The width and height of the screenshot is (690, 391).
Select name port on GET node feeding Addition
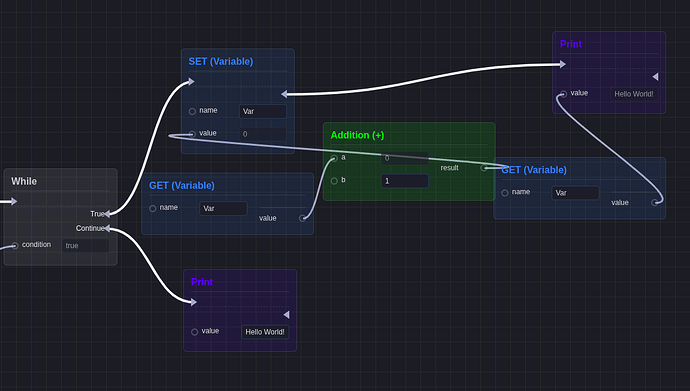pyautogui.click(x=153, y=208)
